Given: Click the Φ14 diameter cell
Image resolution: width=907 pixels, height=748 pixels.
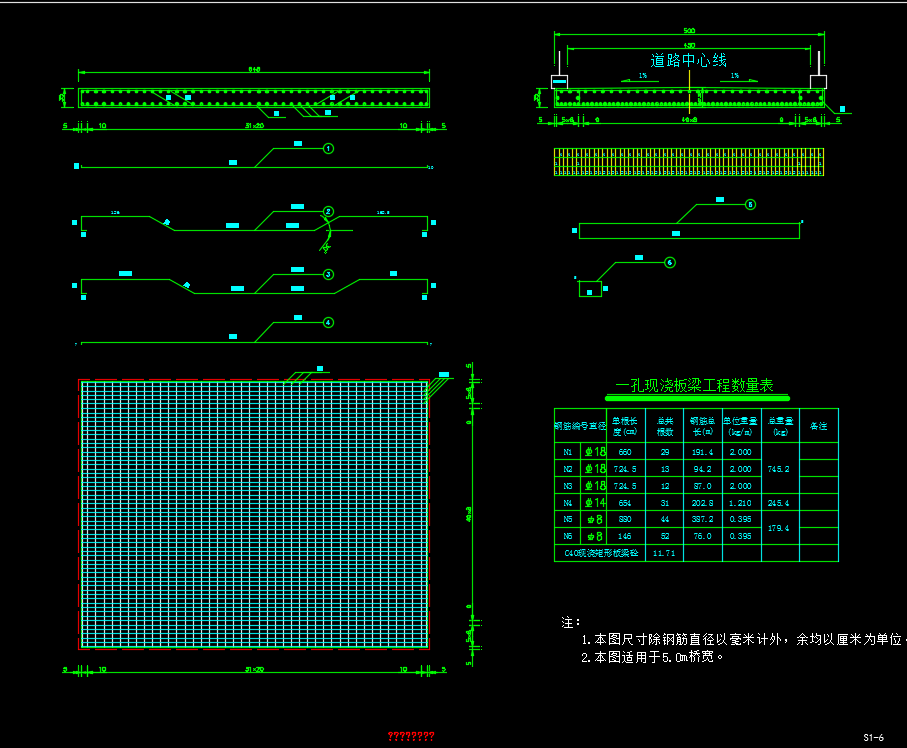Looking at the screenshot, I should click(595, 503).
